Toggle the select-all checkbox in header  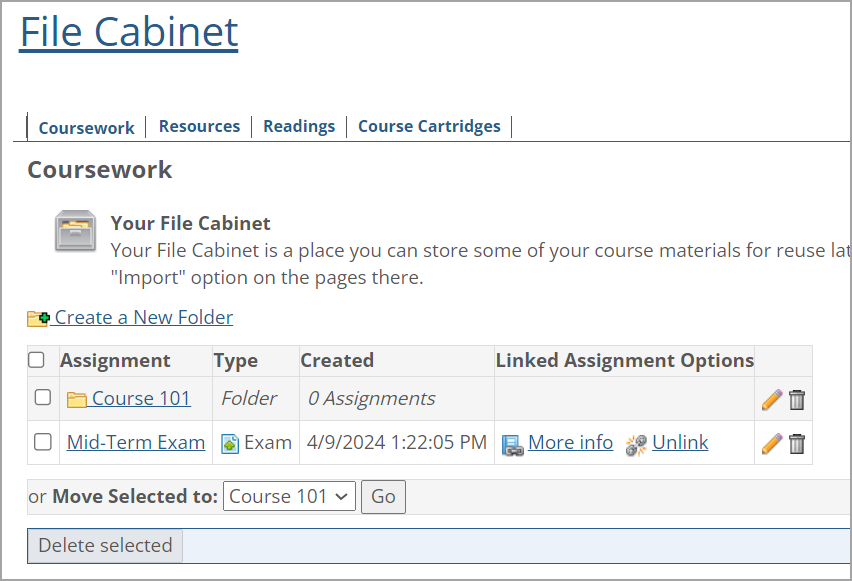[36, 360]
